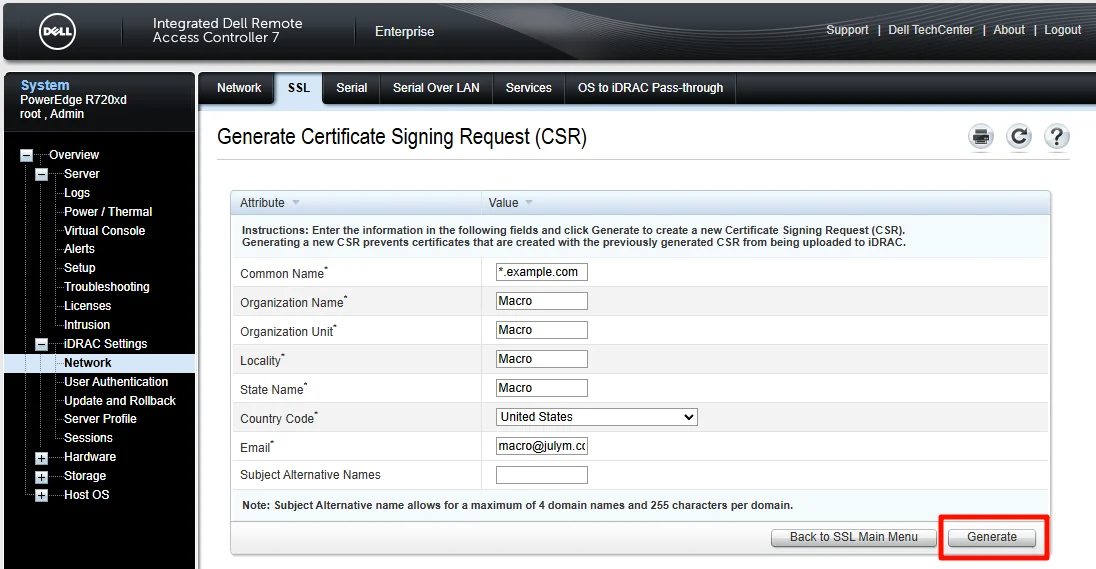Viewport: 1096px width, 569px height.
Task: Collapse the iDRAC Settings tree node
Action: tap(42, 344)
